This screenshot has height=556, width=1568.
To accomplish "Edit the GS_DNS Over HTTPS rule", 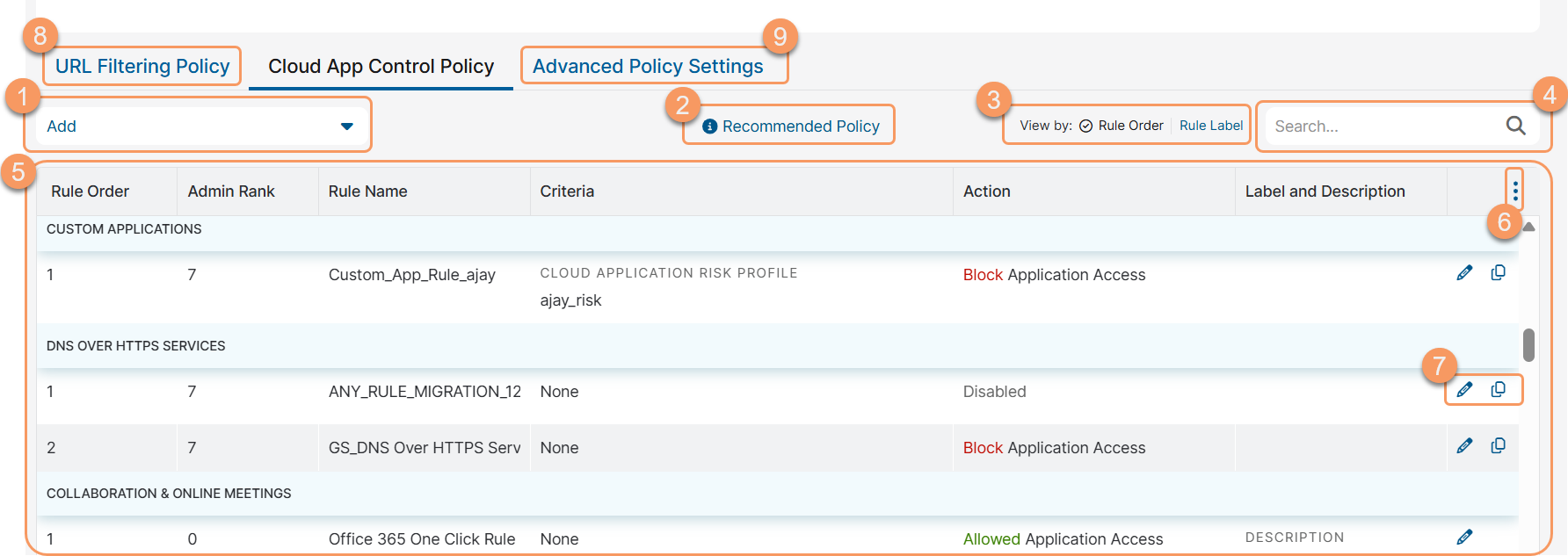I will click(1464, 446).
